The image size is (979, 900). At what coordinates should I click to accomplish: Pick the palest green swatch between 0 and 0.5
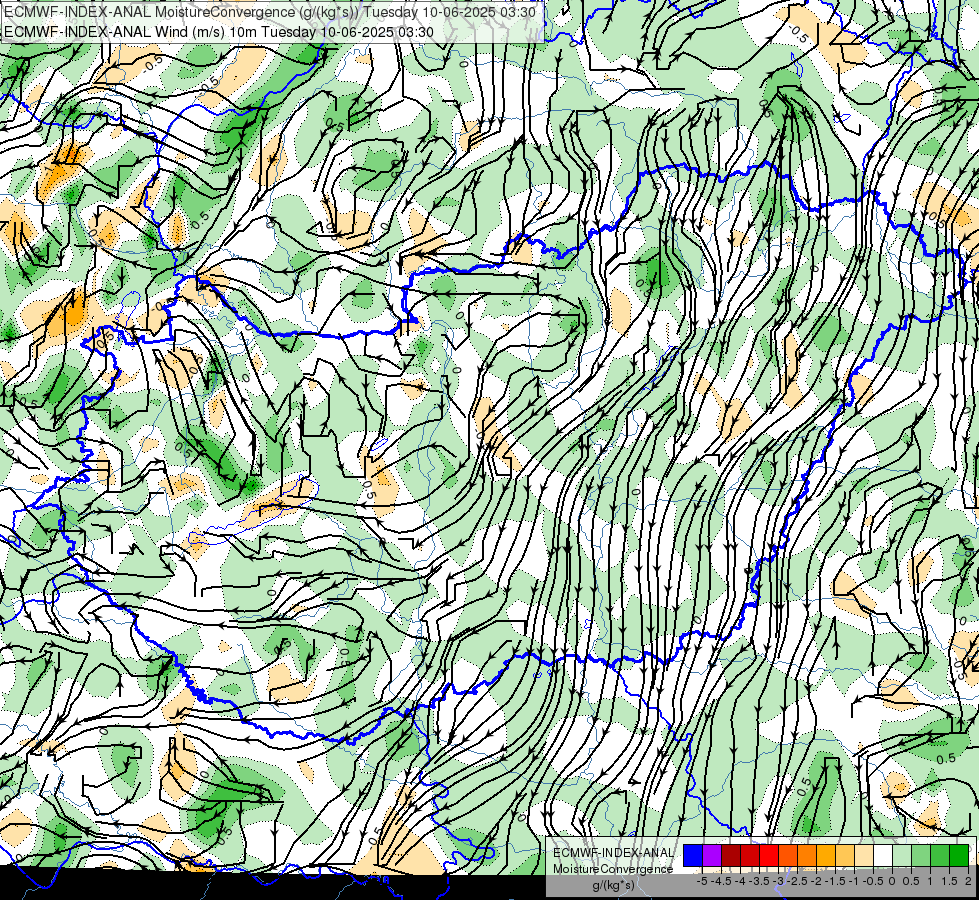pos(902,855)
